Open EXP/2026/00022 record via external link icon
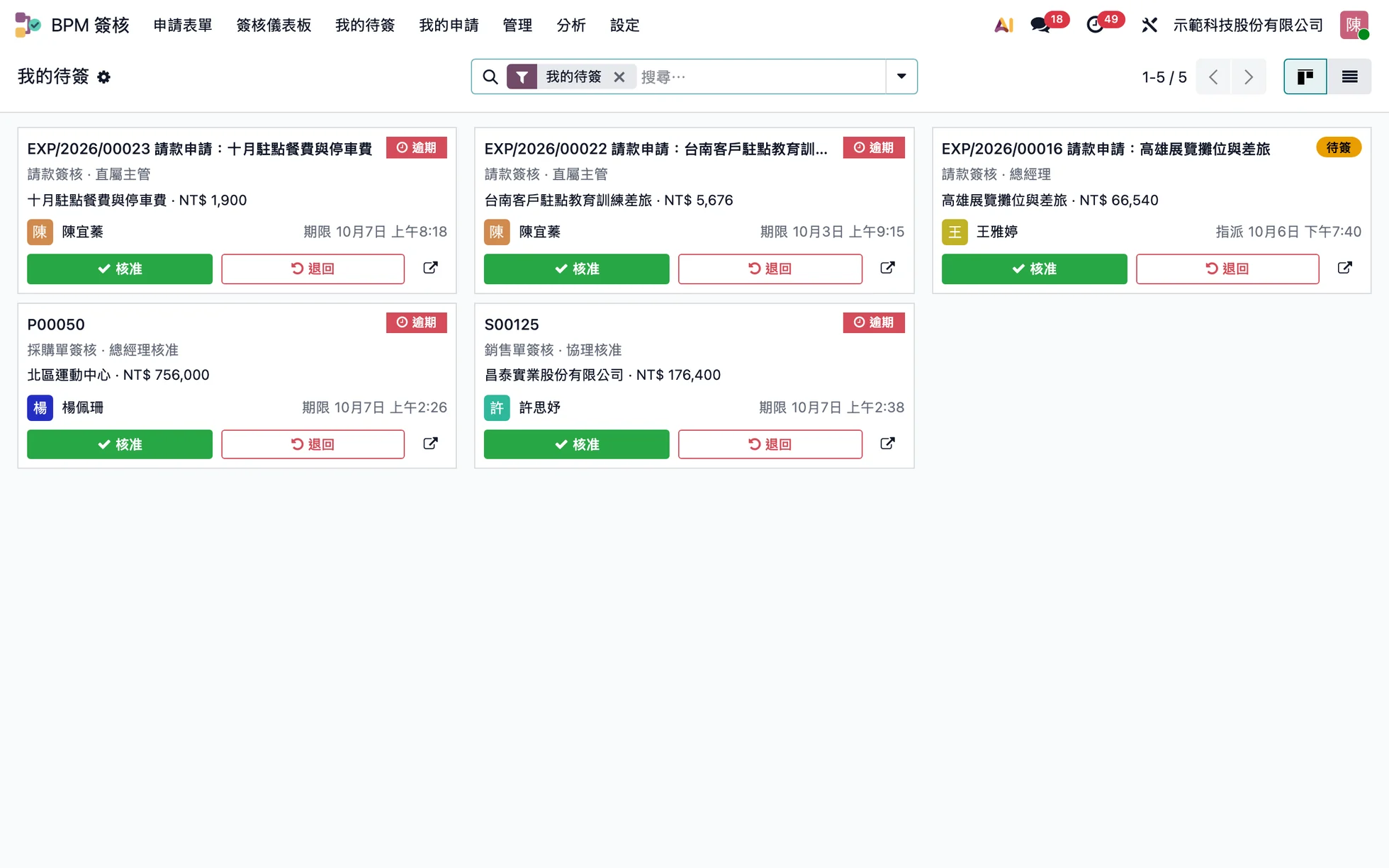The image size is (1389, 868). (x=887, y=268)
